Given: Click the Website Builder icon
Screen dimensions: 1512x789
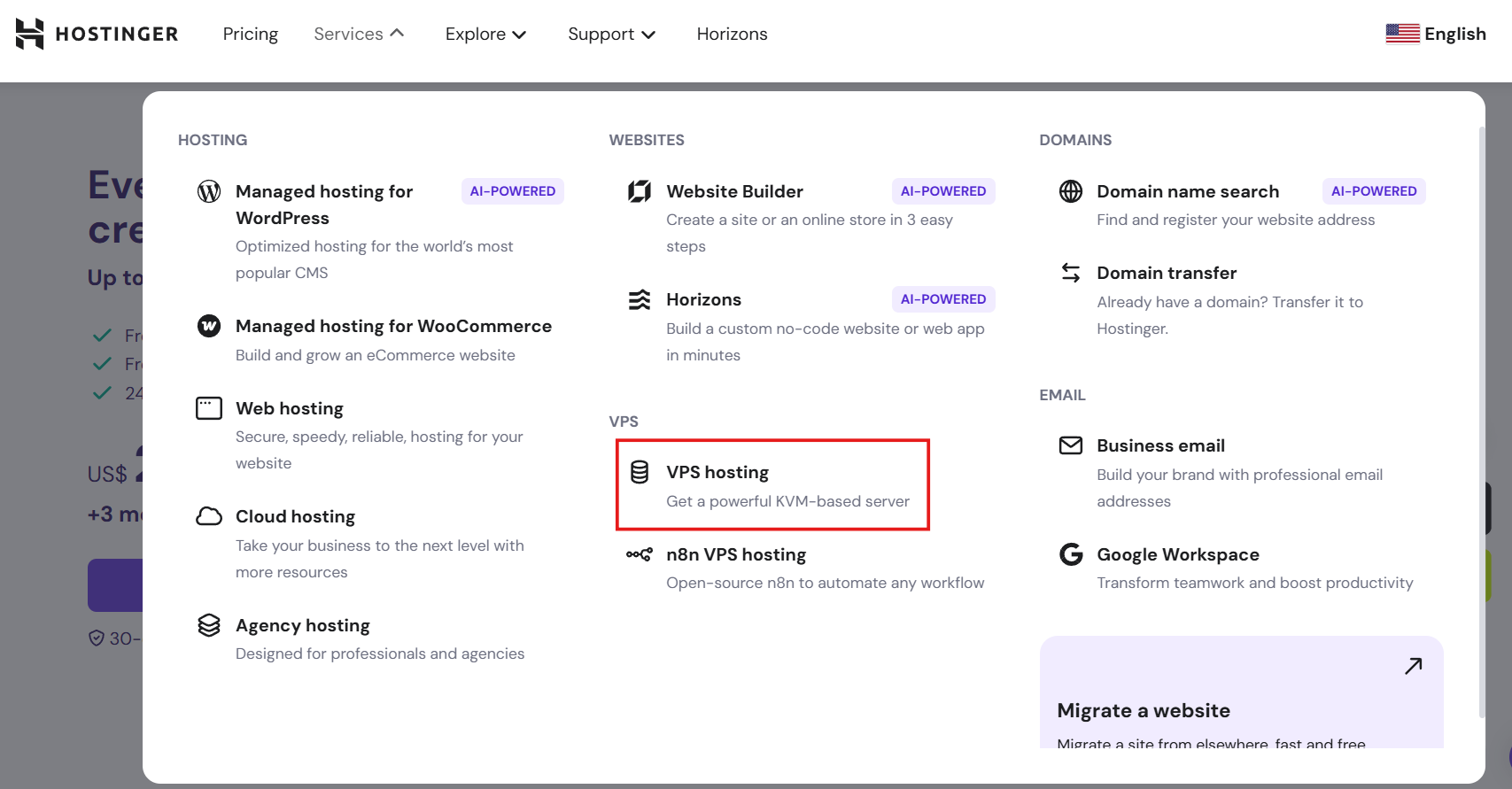Looking at the screenshot, I should tap(640, 191).
